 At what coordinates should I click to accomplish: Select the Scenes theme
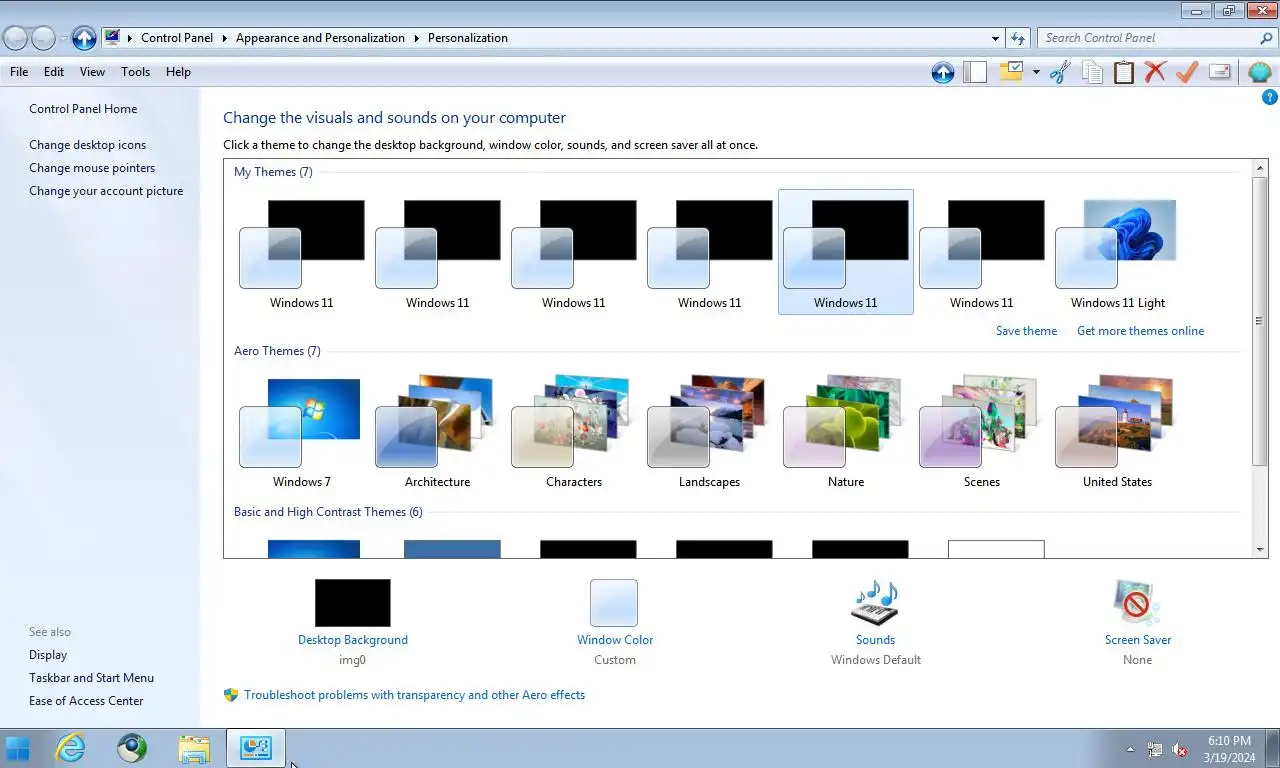coord(982,431)
